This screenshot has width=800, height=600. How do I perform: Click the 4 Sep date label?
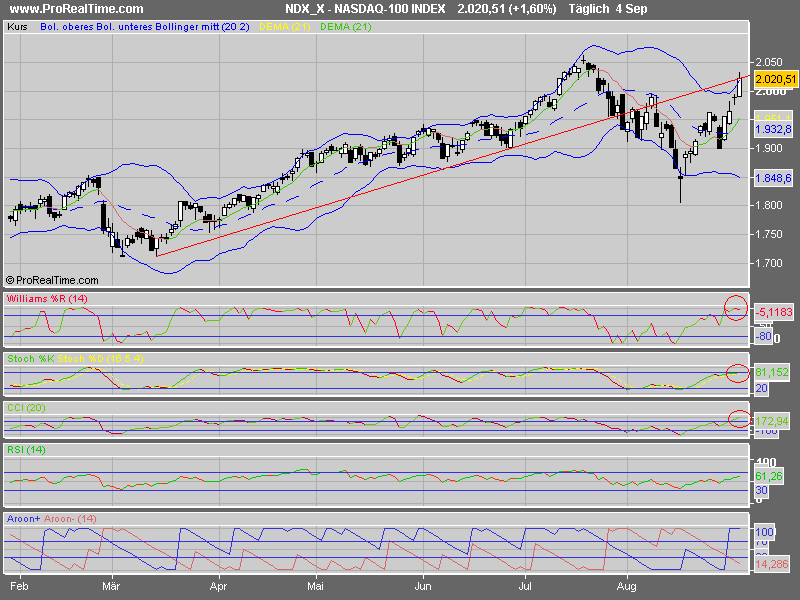631,9
